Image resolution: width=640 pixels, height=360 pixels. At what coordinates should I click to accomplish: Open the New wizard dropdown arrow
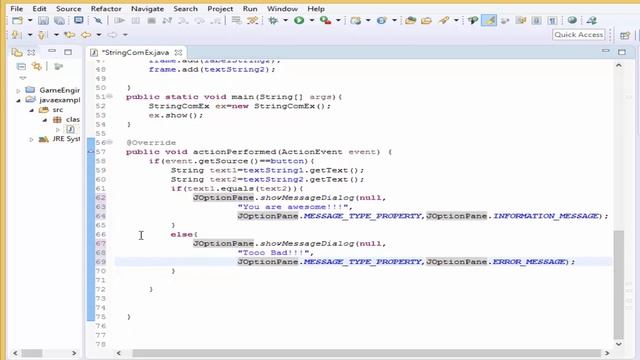(30, 20)
